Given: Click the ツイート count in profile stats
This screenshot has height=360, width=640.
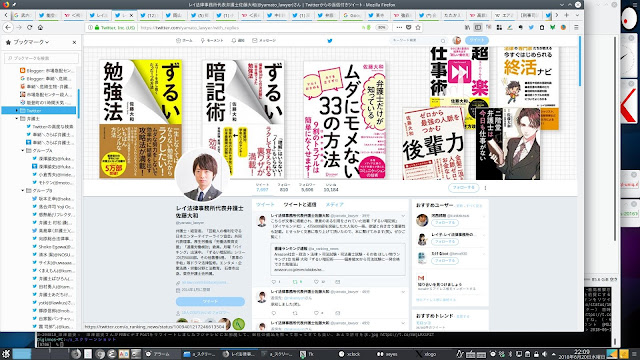Looking at the screenshot, I should [262, 187].
